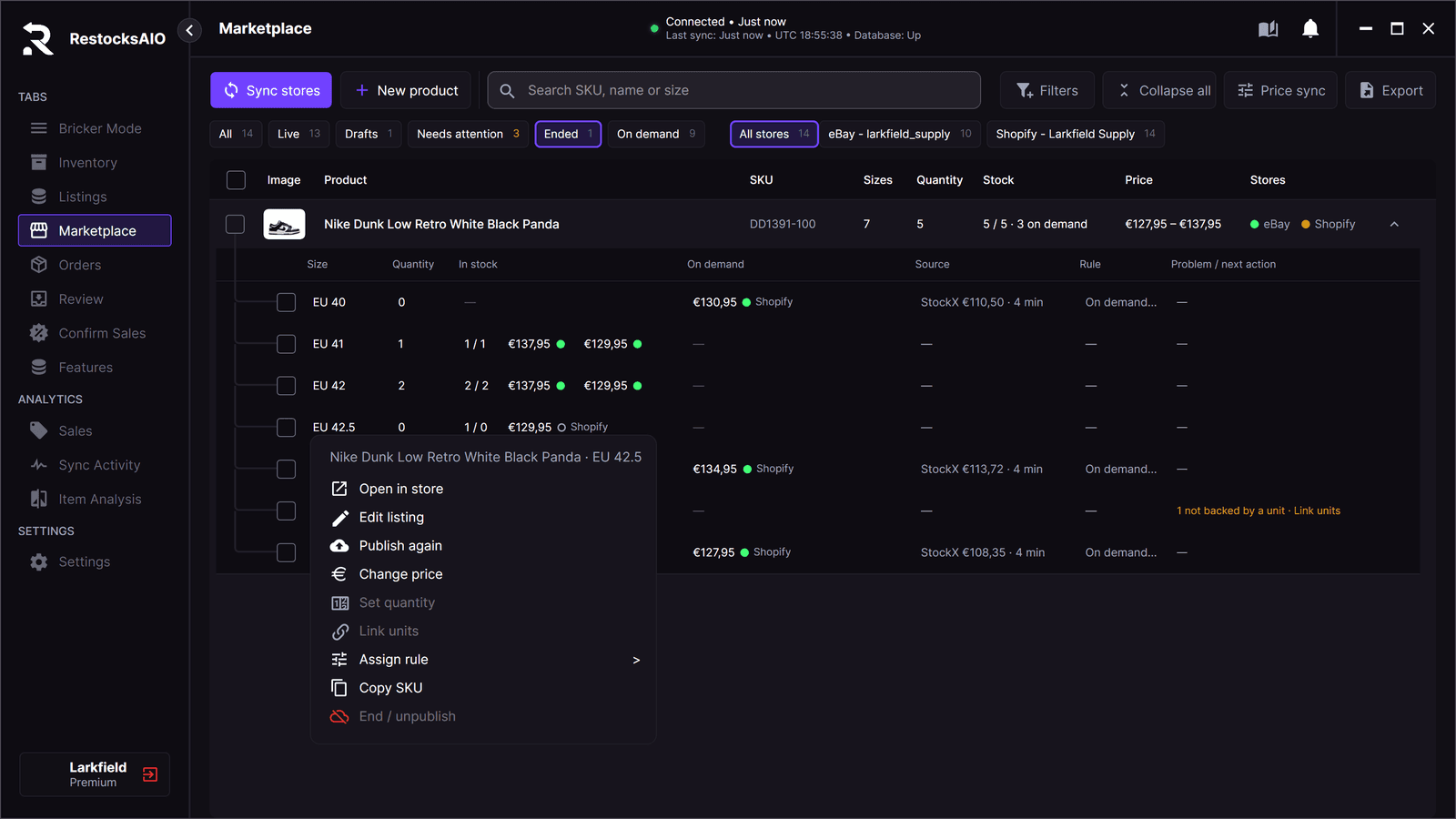
Task: Choose Open in store from context menu
Action: (483, 489)
